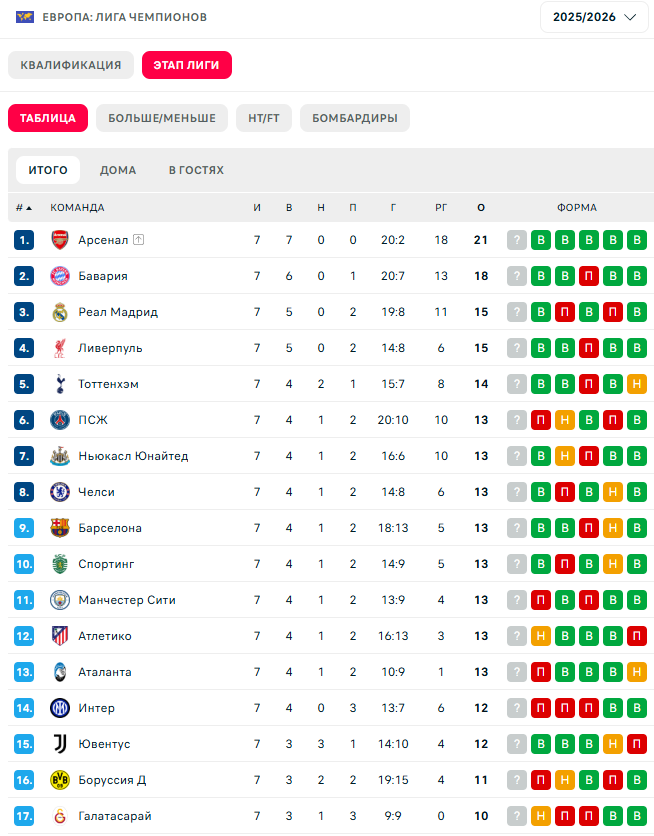Screen dimensions: 654x836
Task: Open the Бомбардиры tab
Action: click(354, 118)
